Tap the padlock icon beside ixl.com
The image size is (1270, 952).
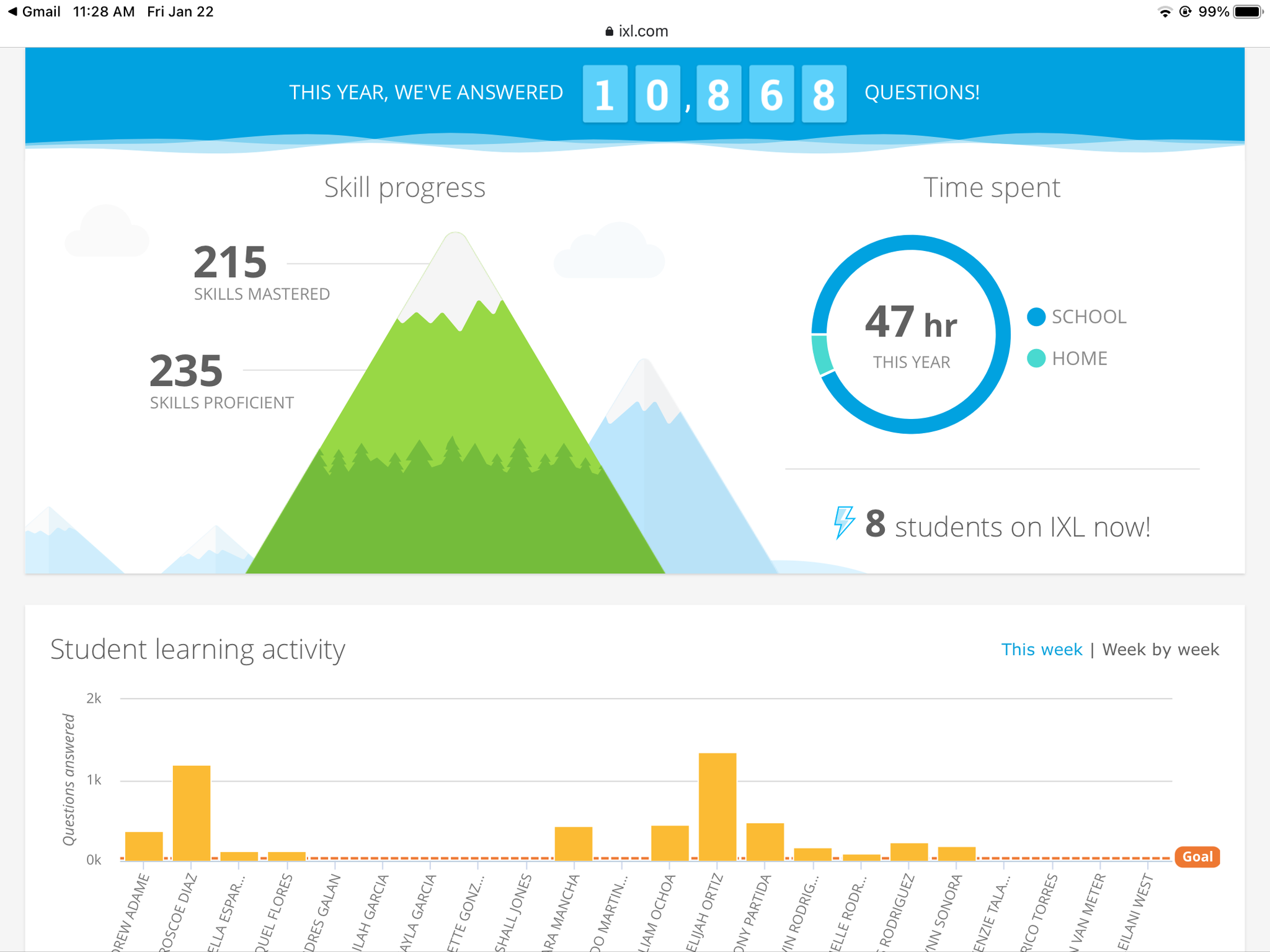(x=609, y=32)
